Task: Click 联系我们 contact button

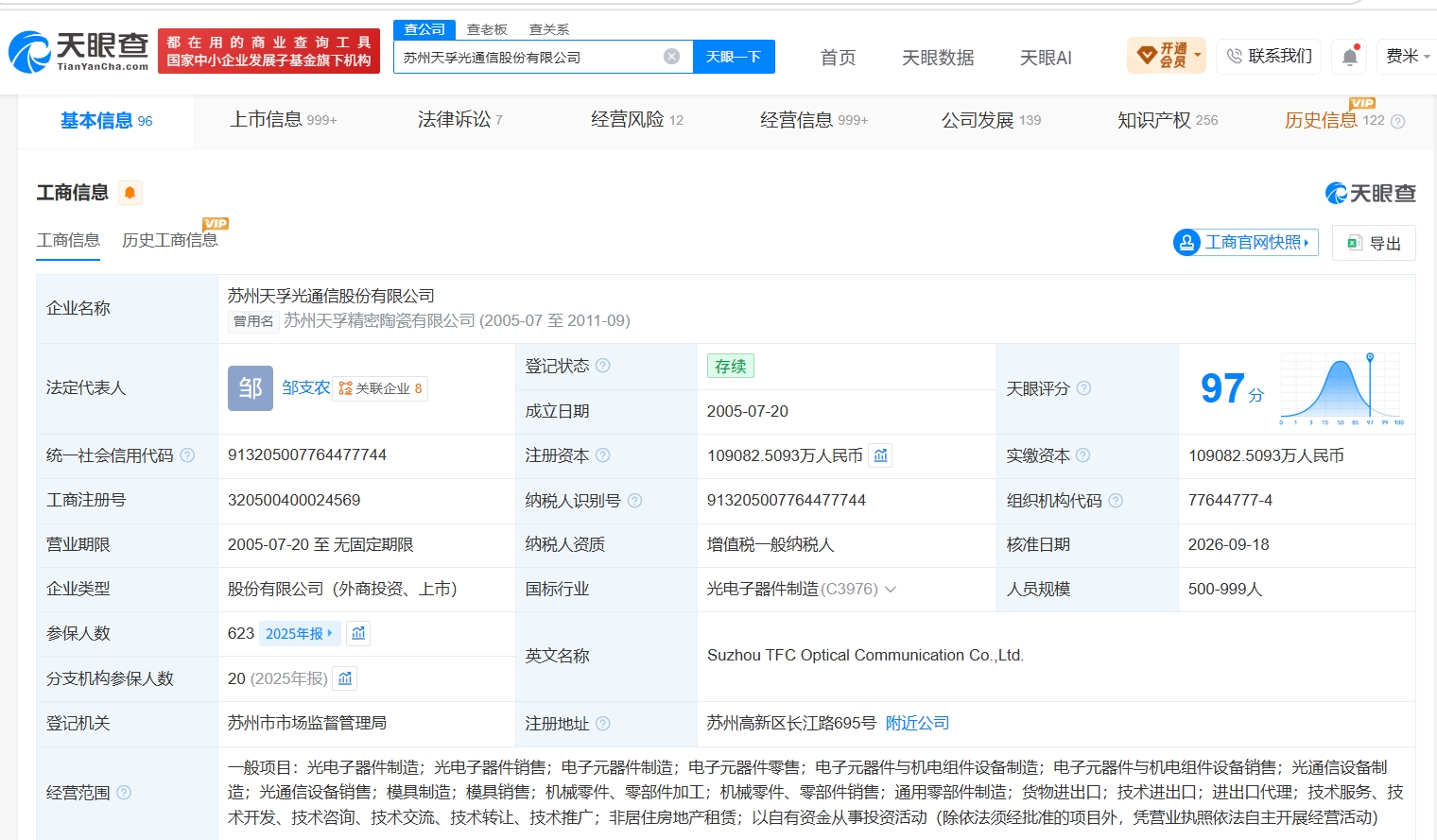Action: [1269, 56]
